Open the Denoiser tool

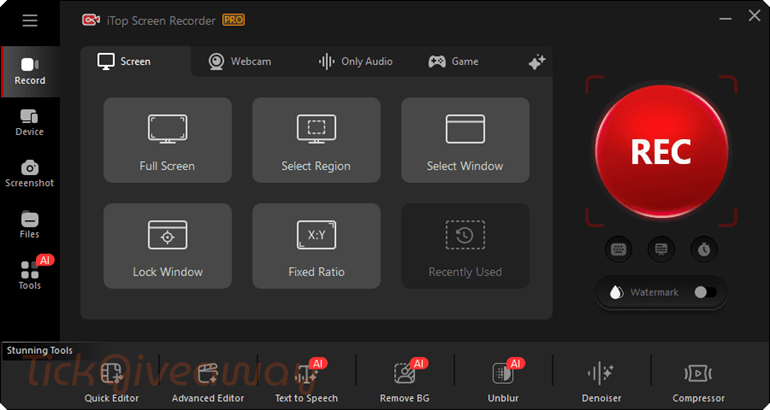pos(601,383)
